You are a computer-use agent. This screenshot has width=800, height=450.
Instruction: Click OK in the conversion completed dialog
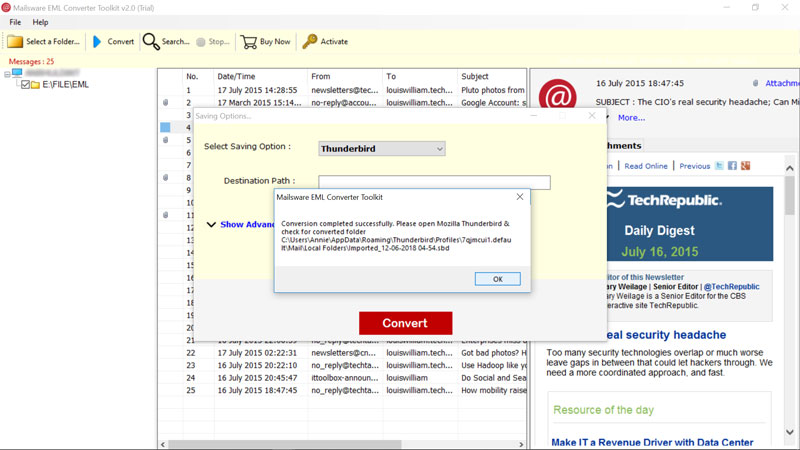[x=497, y=279]
